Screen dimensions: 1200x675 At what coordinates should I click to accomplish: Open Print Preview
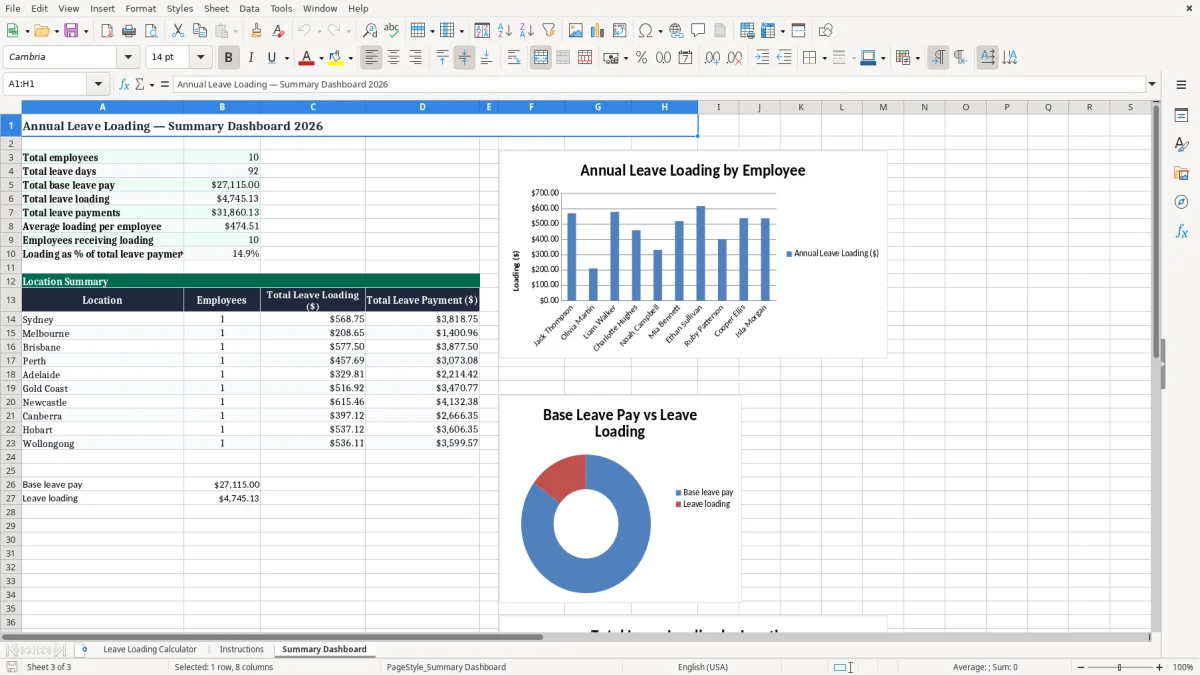click(151, 31)
